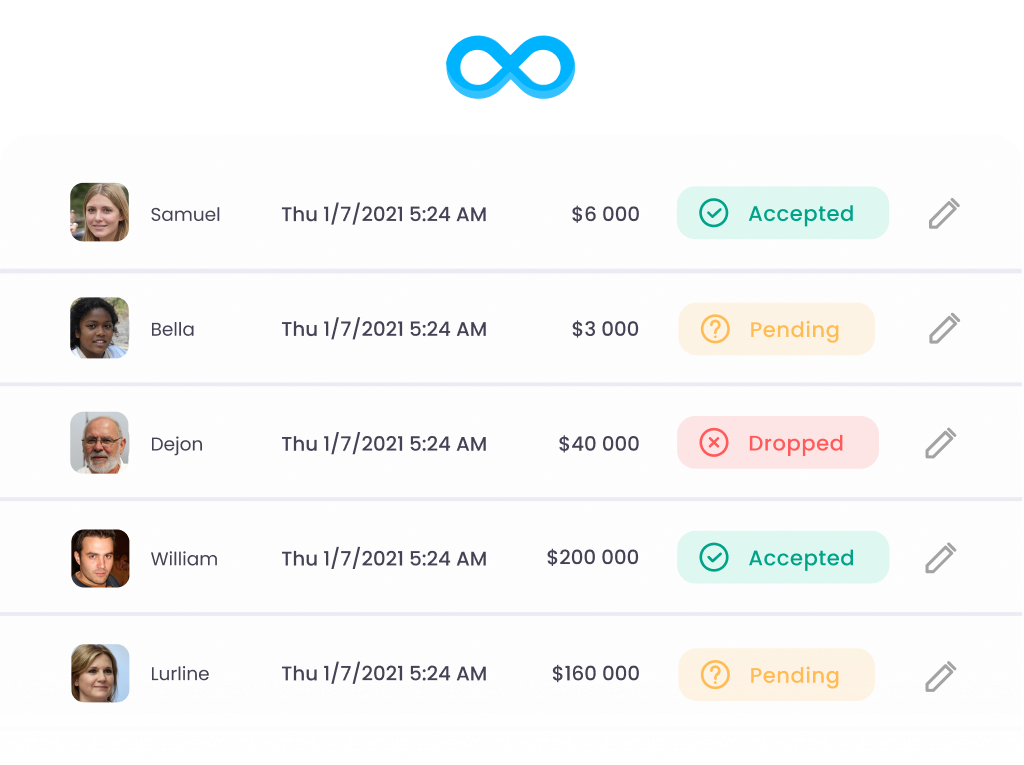This screenshot has width=1024, height=765.
Task: Click the date in Lurline's row
Action: (384, 674)
